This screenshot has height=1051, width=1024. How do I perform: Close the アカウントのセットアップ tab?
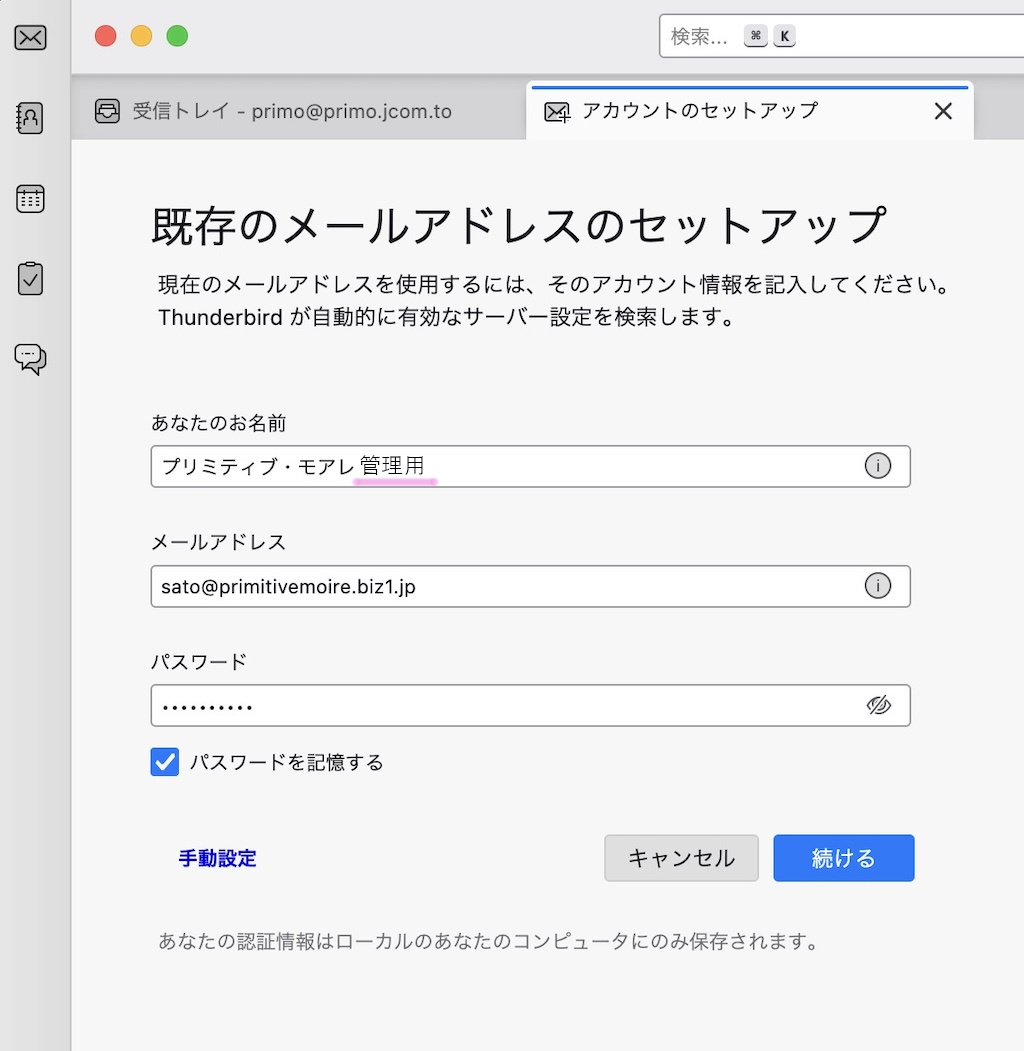click(942, 111)
